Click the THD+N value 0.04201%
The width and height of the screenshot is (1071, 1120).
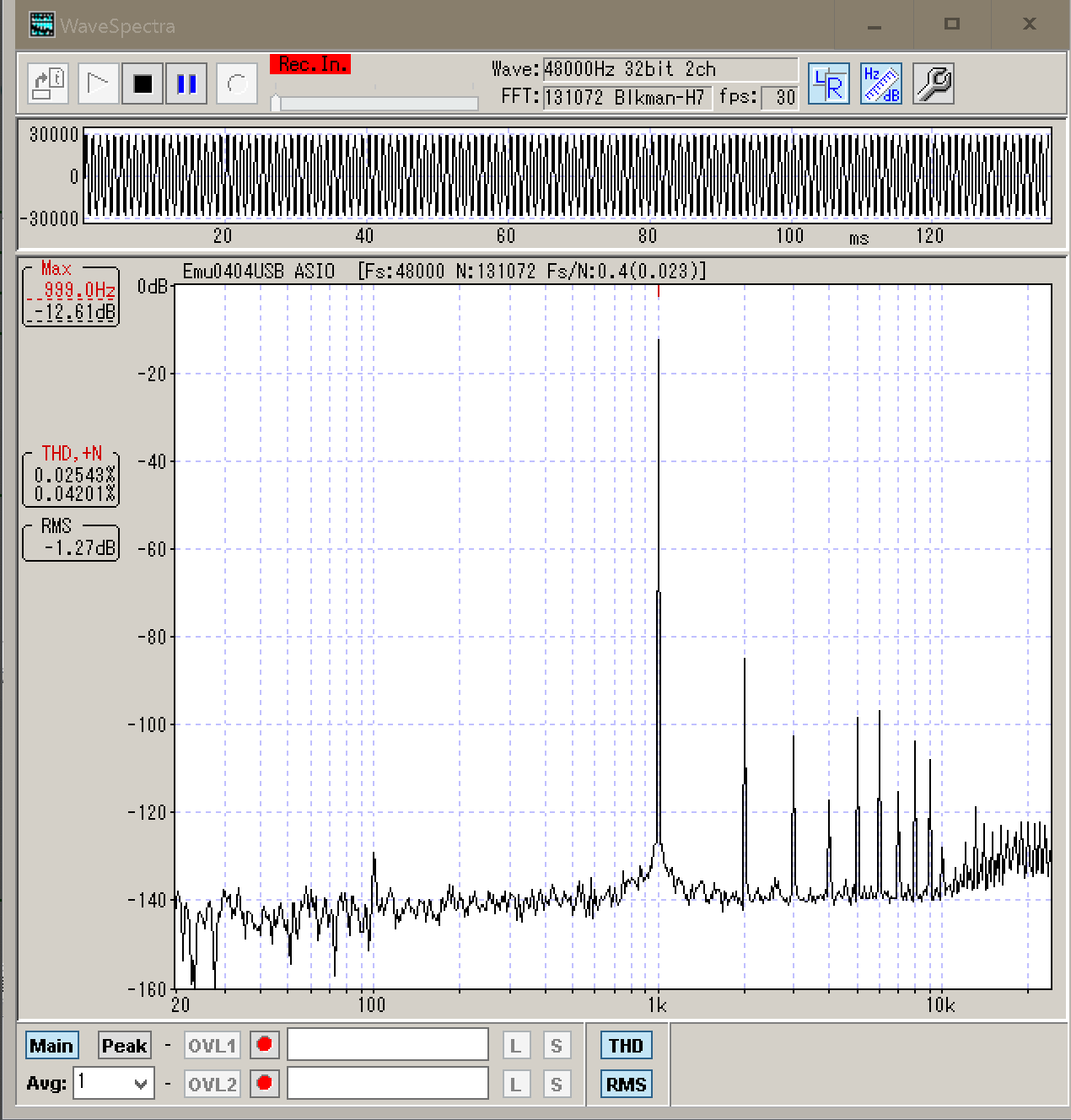[x=74, y=494]
